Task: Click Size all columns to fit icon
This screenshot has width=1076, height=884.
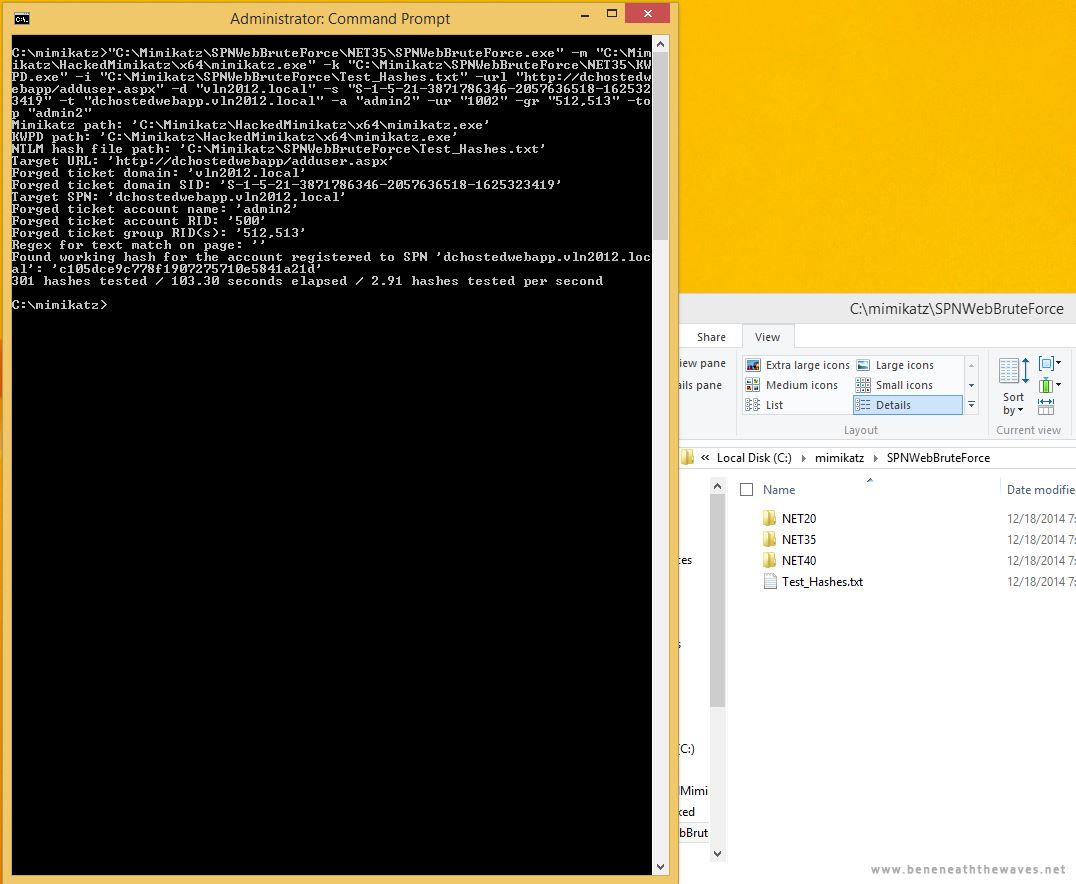Action: coord(1046,406)
